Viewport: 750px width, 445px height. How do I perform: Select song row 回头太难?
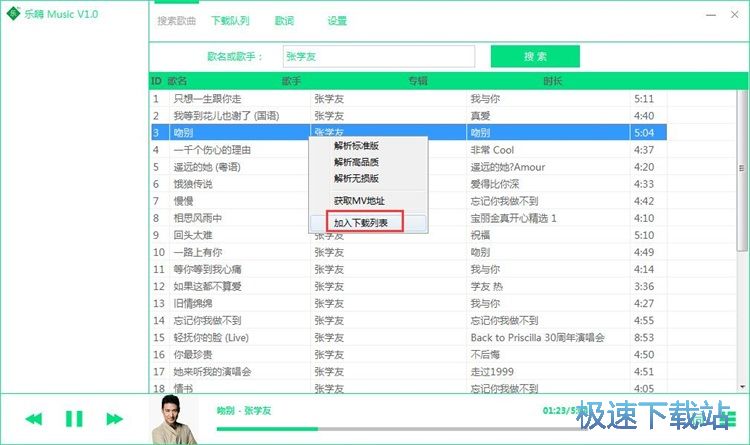(x=409, y=235)
